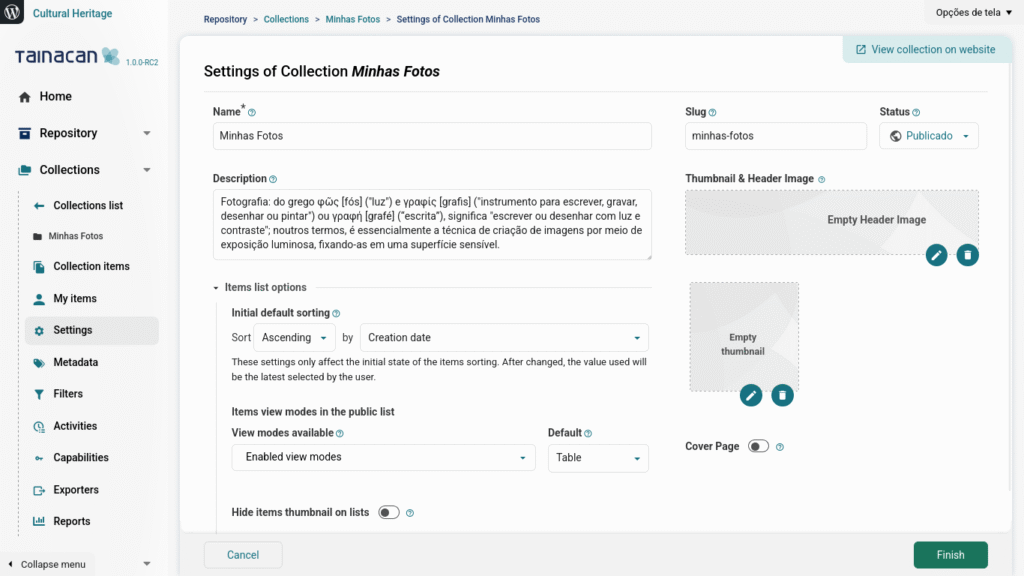1024x576 pixels.
Task: Delete the thumbnail using its trash icon
Action: [783, 396]
